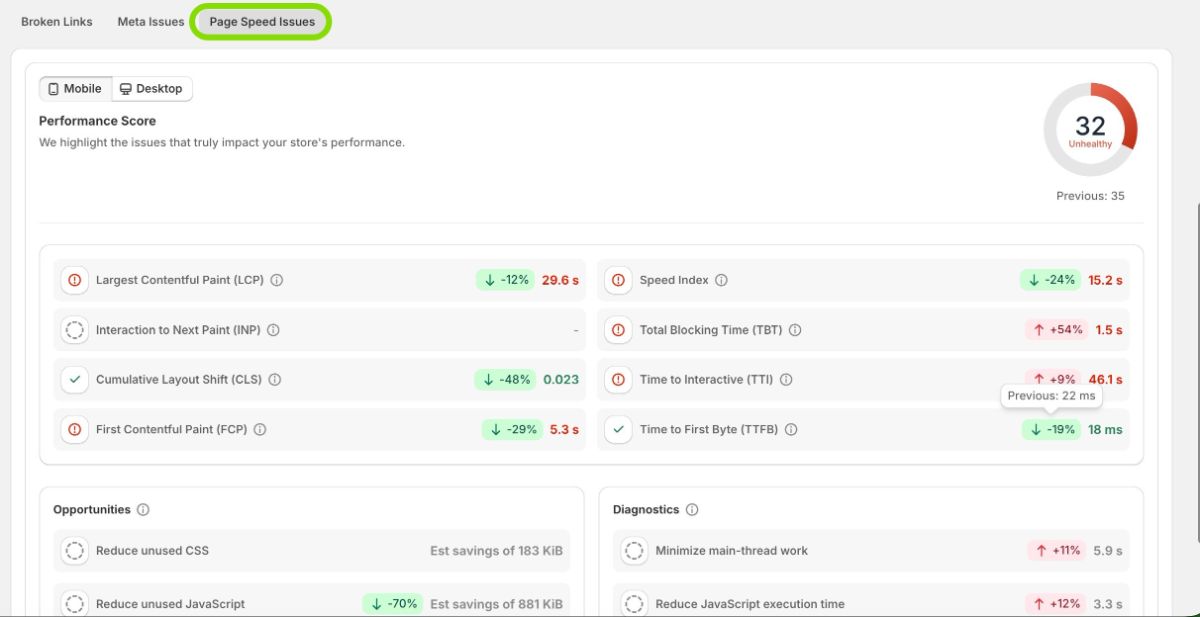1200x617 pixels.
Task: Click the red warning icon for First Contentful Paint
Action: coord(74,430)
